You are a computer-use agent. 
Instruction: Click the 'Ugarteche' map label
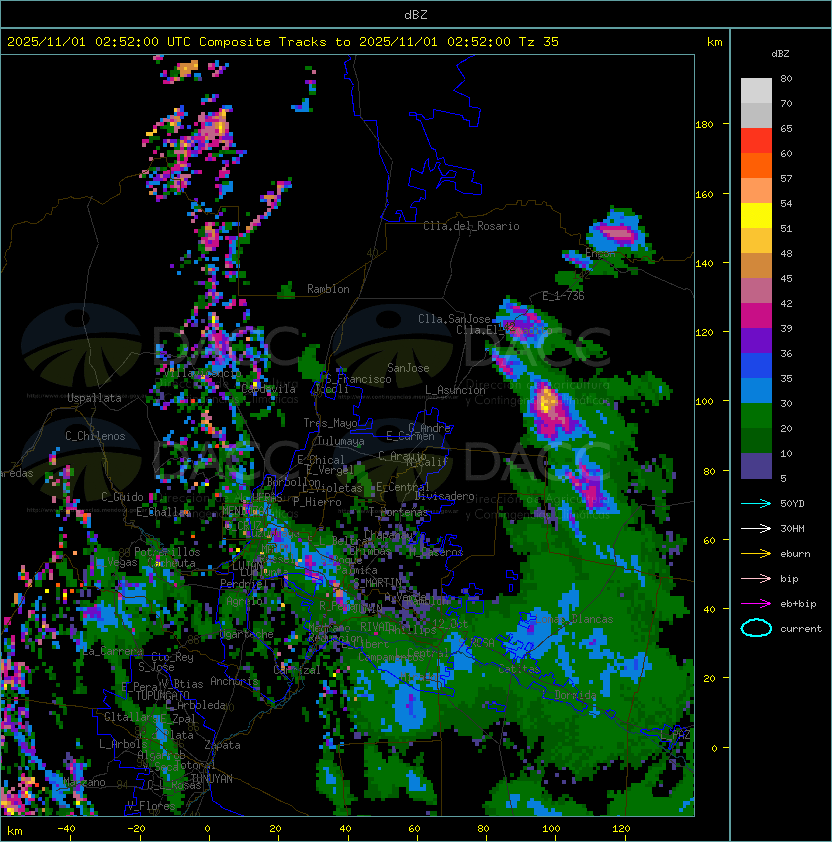pyautogui.click(x=246, y=634)
